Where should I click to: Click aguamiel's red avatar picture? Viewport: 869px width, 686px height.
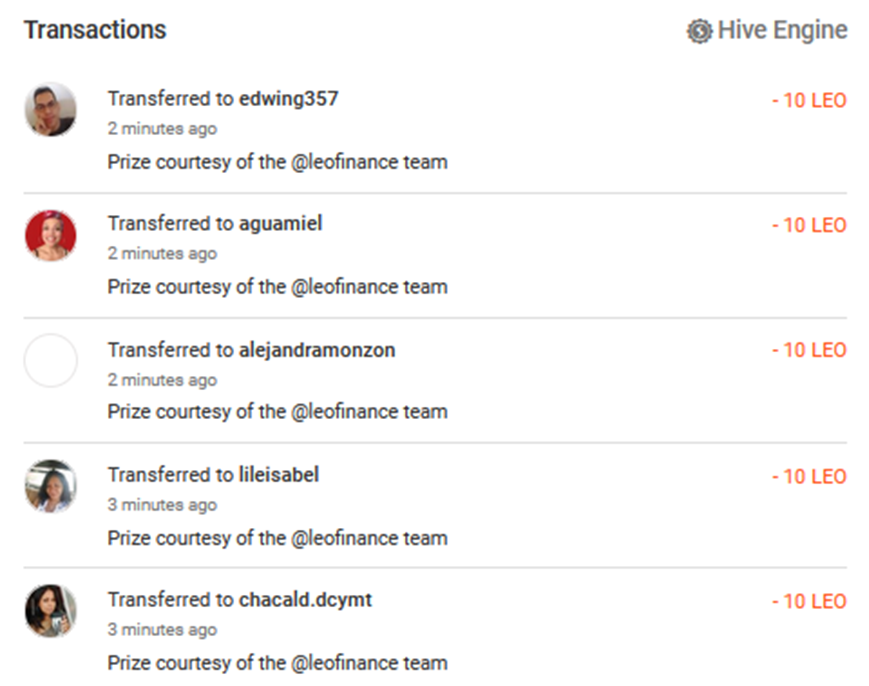point(51,235)
